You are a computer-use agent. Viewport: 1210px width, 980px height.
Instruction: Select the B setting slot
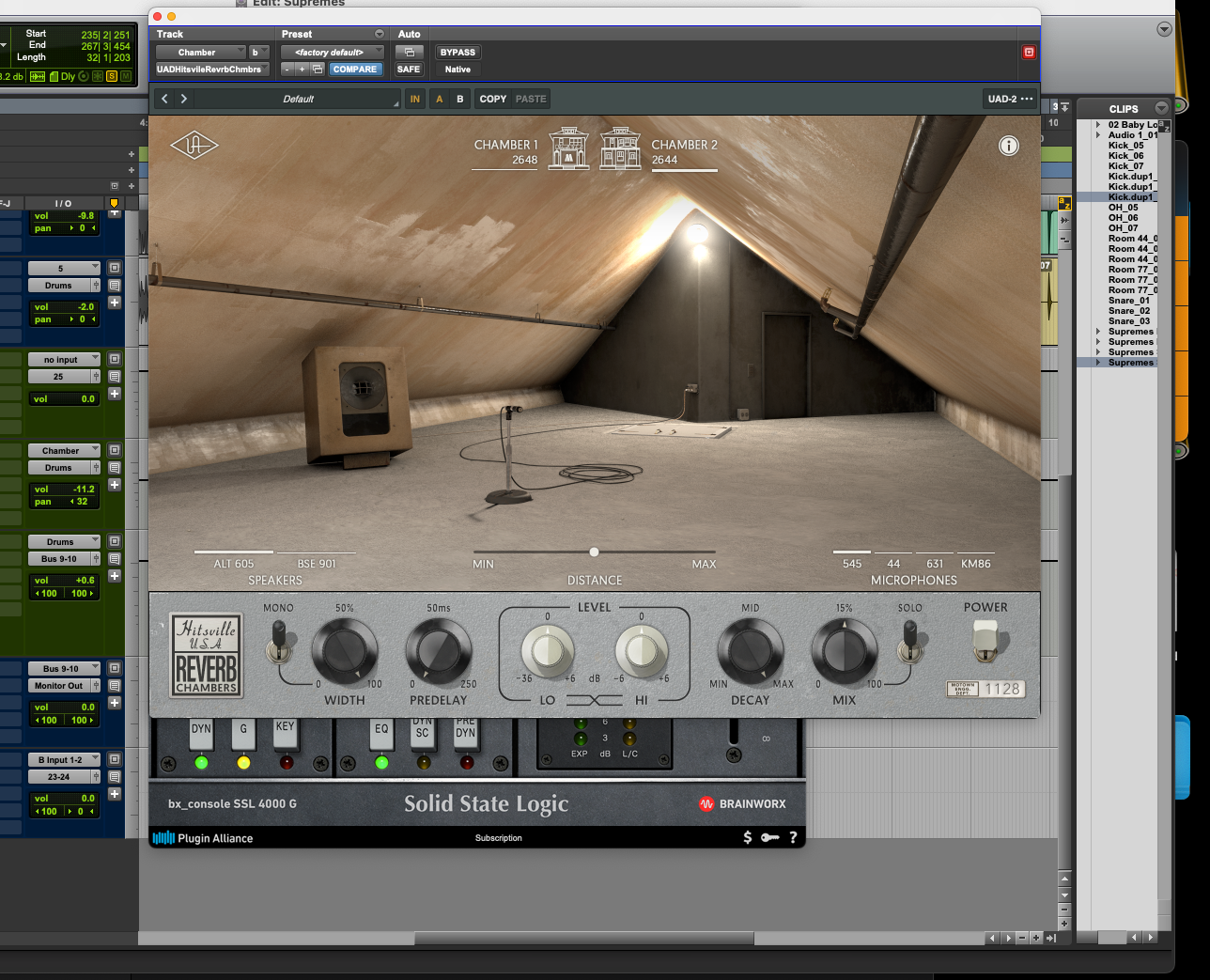pos(460,99)
